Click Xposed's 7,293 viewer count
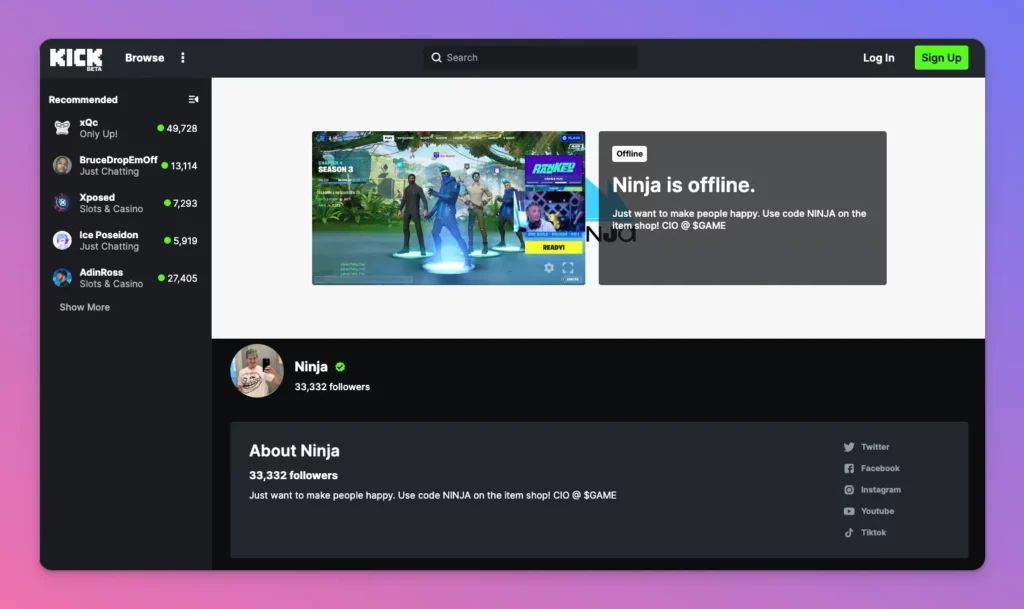The width and height of the screenshot is (1024, 609). [x=185, y=204]
